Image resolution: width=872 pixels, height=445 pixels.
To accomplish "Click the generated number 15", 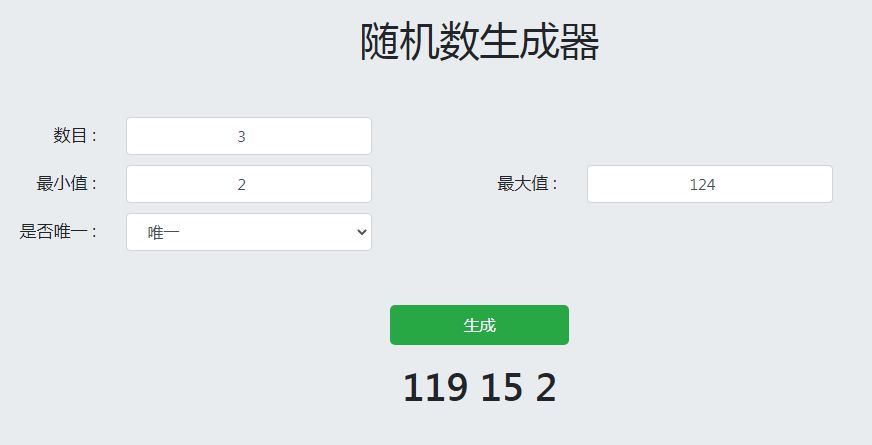I will pos(501,388).
